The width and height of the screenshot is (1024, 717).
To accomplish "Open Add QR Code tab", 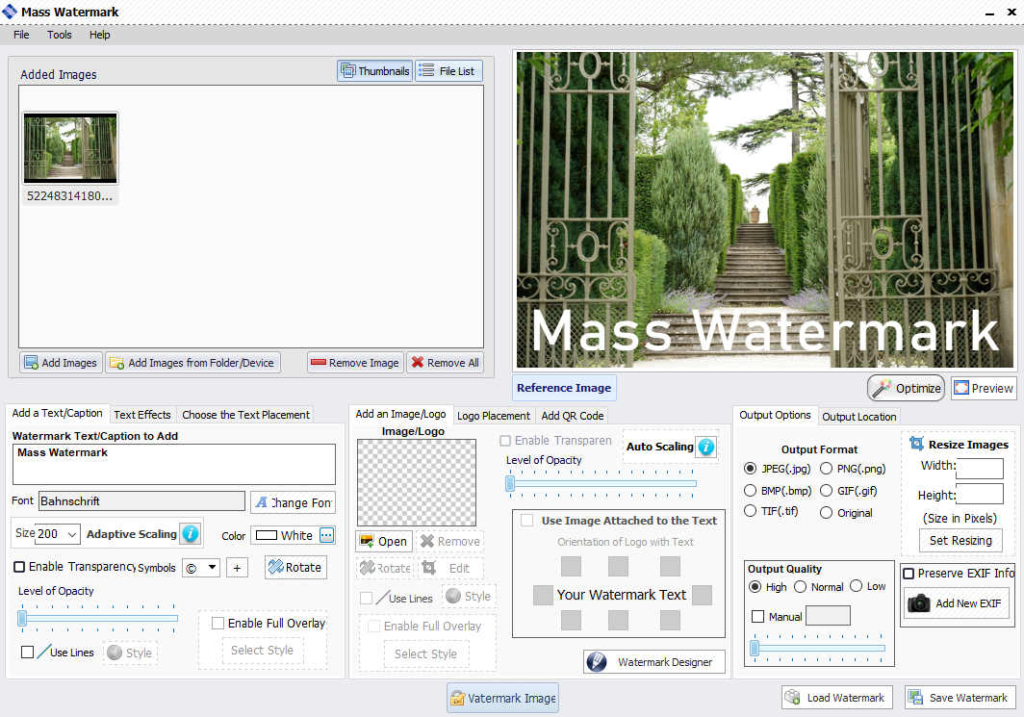I will pos(572,416).
